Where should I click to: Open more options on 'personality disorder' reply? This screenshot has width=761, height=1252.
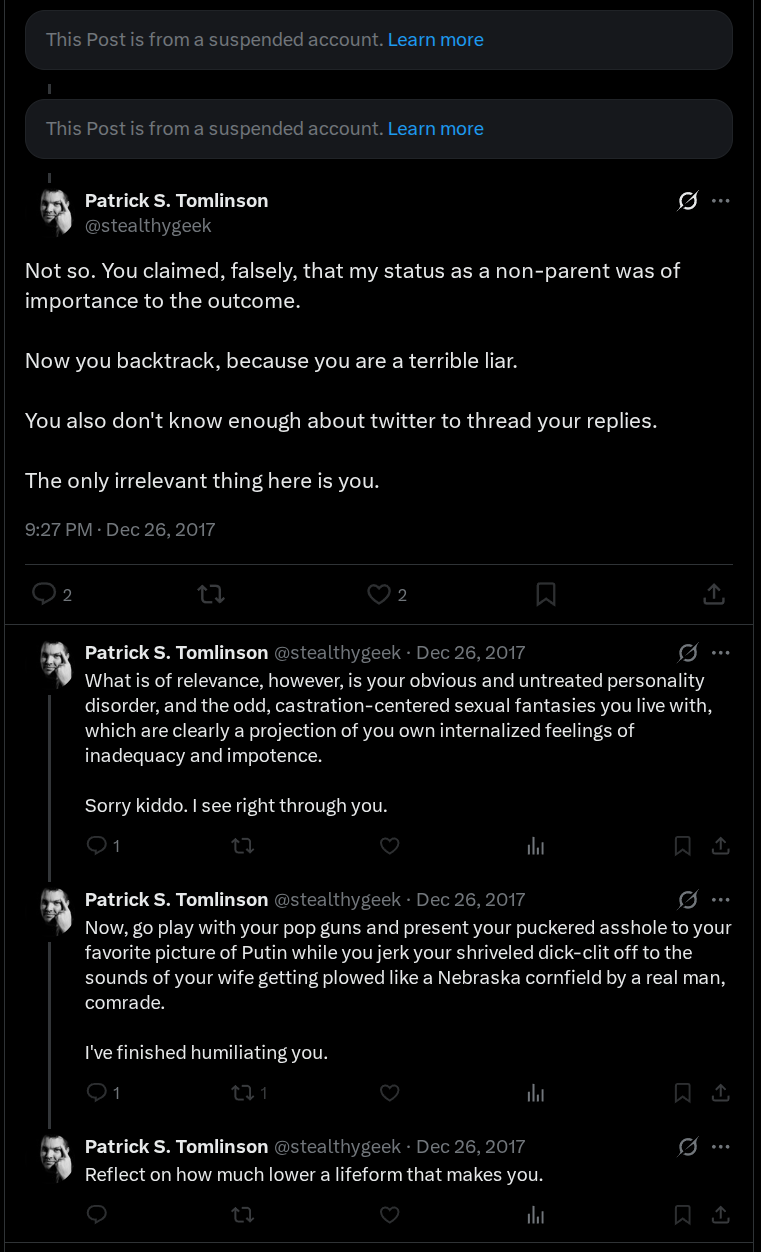pos(720,653)
